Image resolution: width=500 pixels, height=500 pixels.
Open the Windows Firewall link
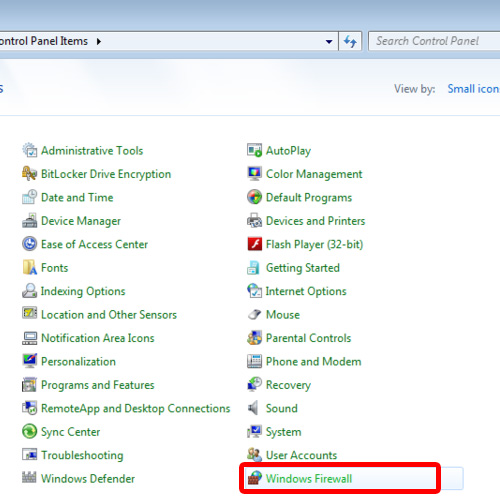click(x=309, y=479)
